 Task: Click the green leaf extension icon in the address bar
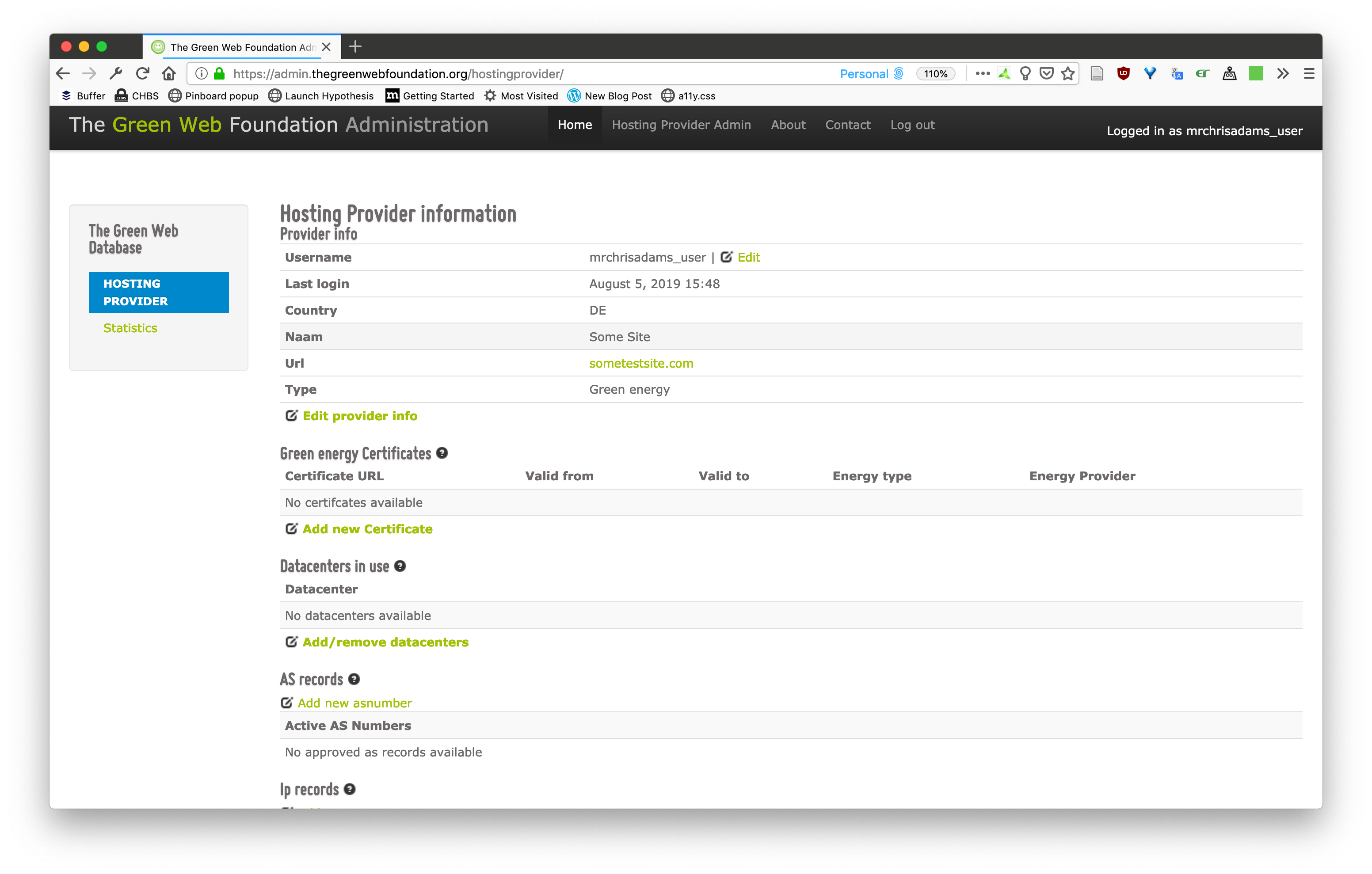[x=1005, y=73]
